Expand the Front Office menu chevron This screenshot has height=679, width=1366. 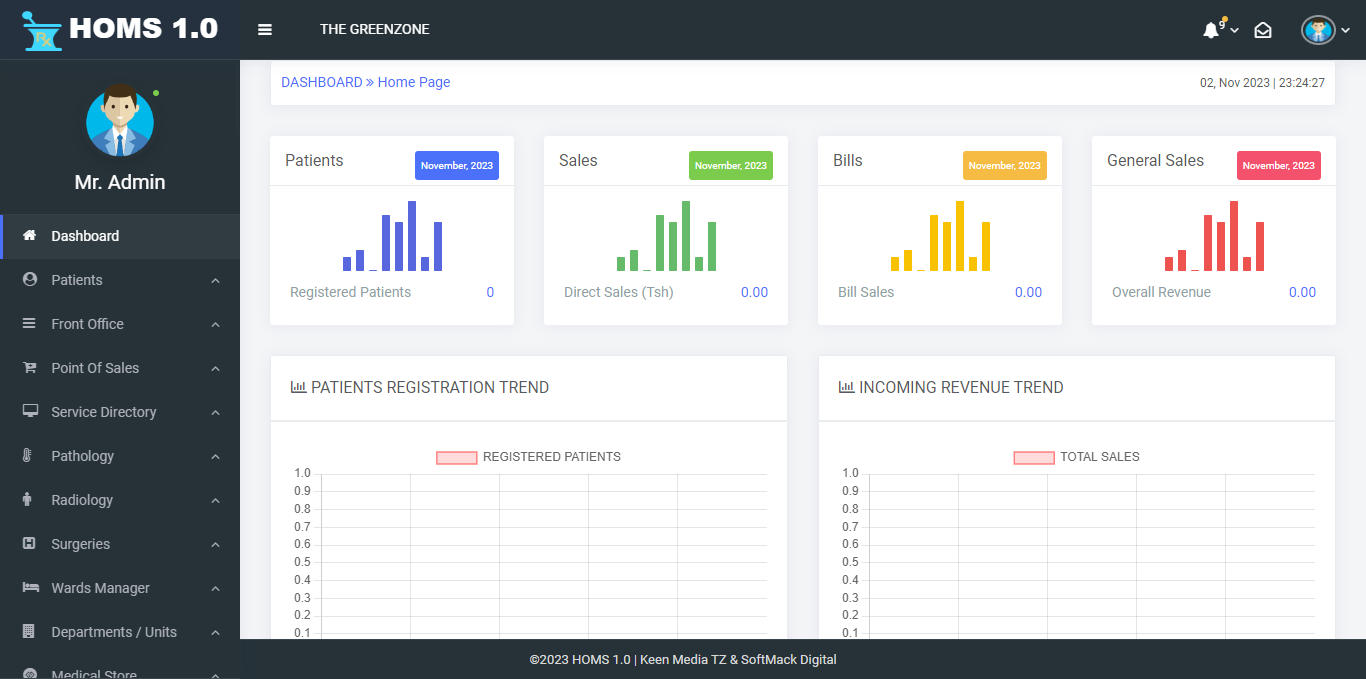[215, 325]
